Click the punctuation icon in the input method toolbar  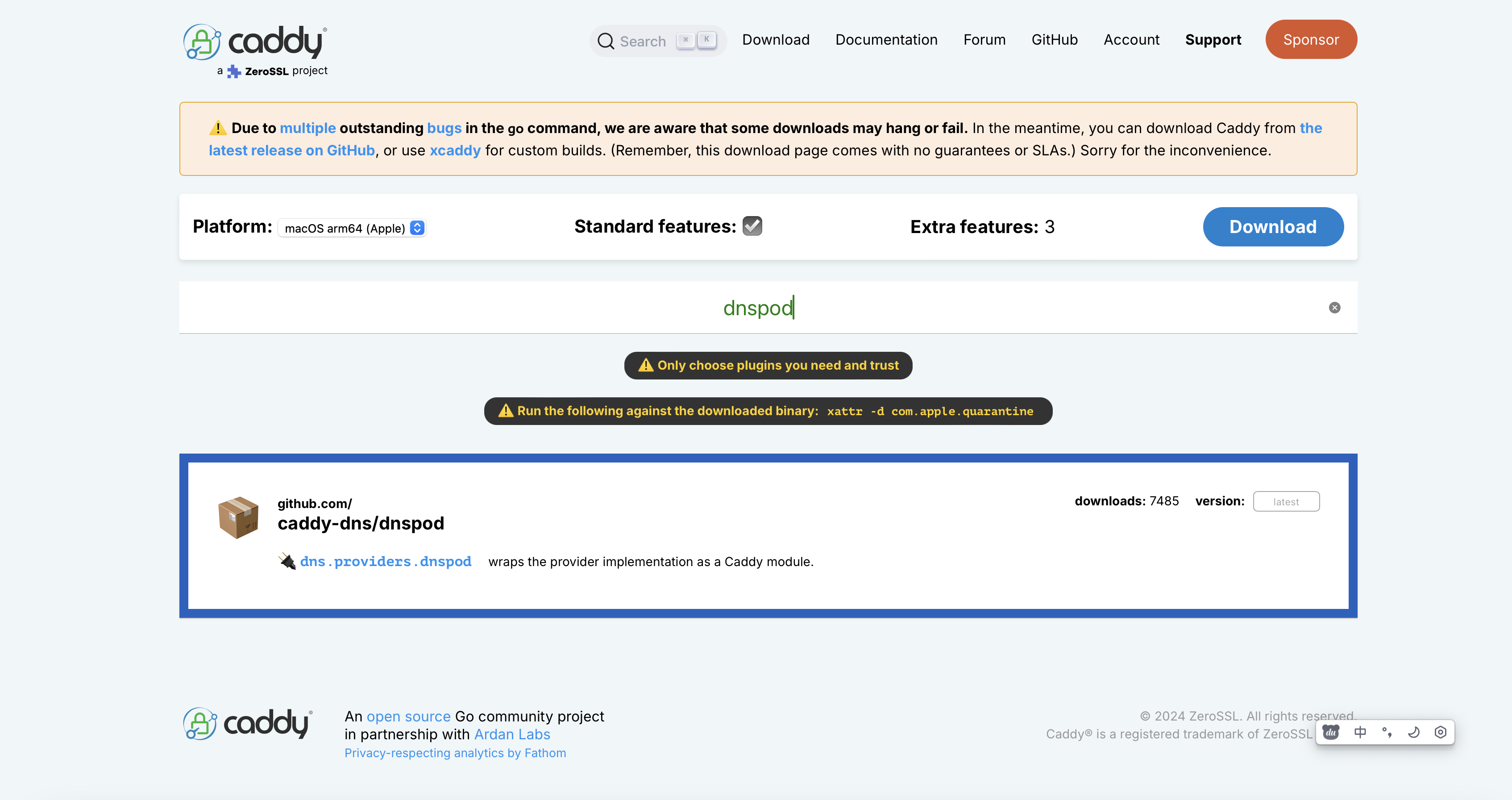[x=1387, y=732]
